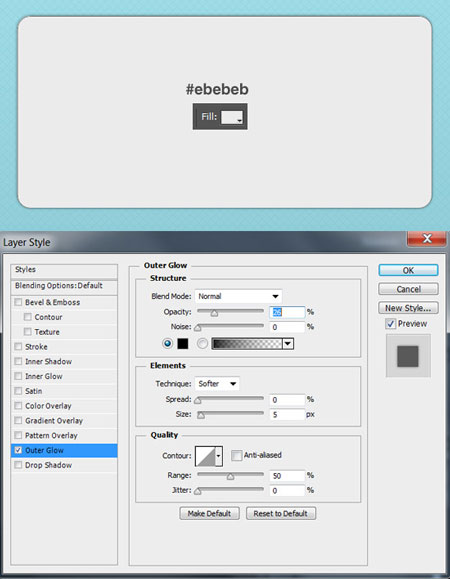Select the solid color glow radio button
Viewport: 450px width, 579px height.
pyautogui.click(x=168, y=344)
